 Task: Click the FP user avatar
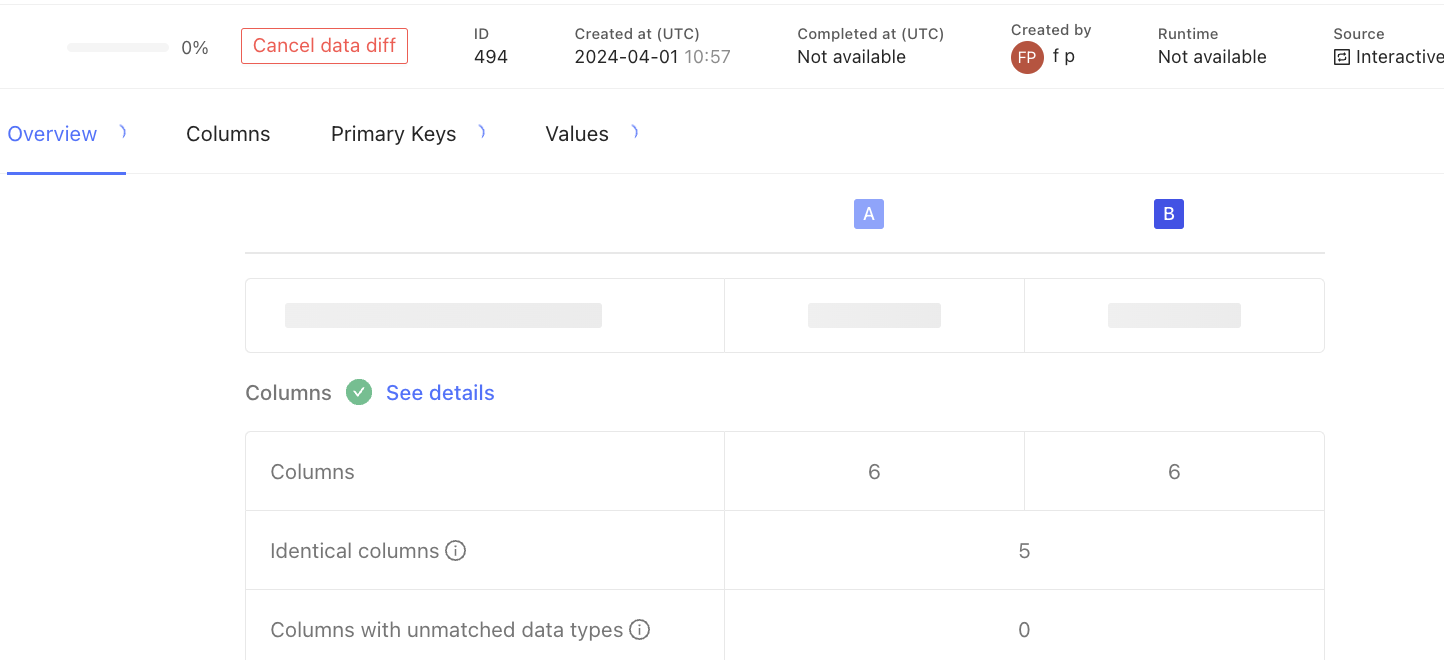(1027, 58)
